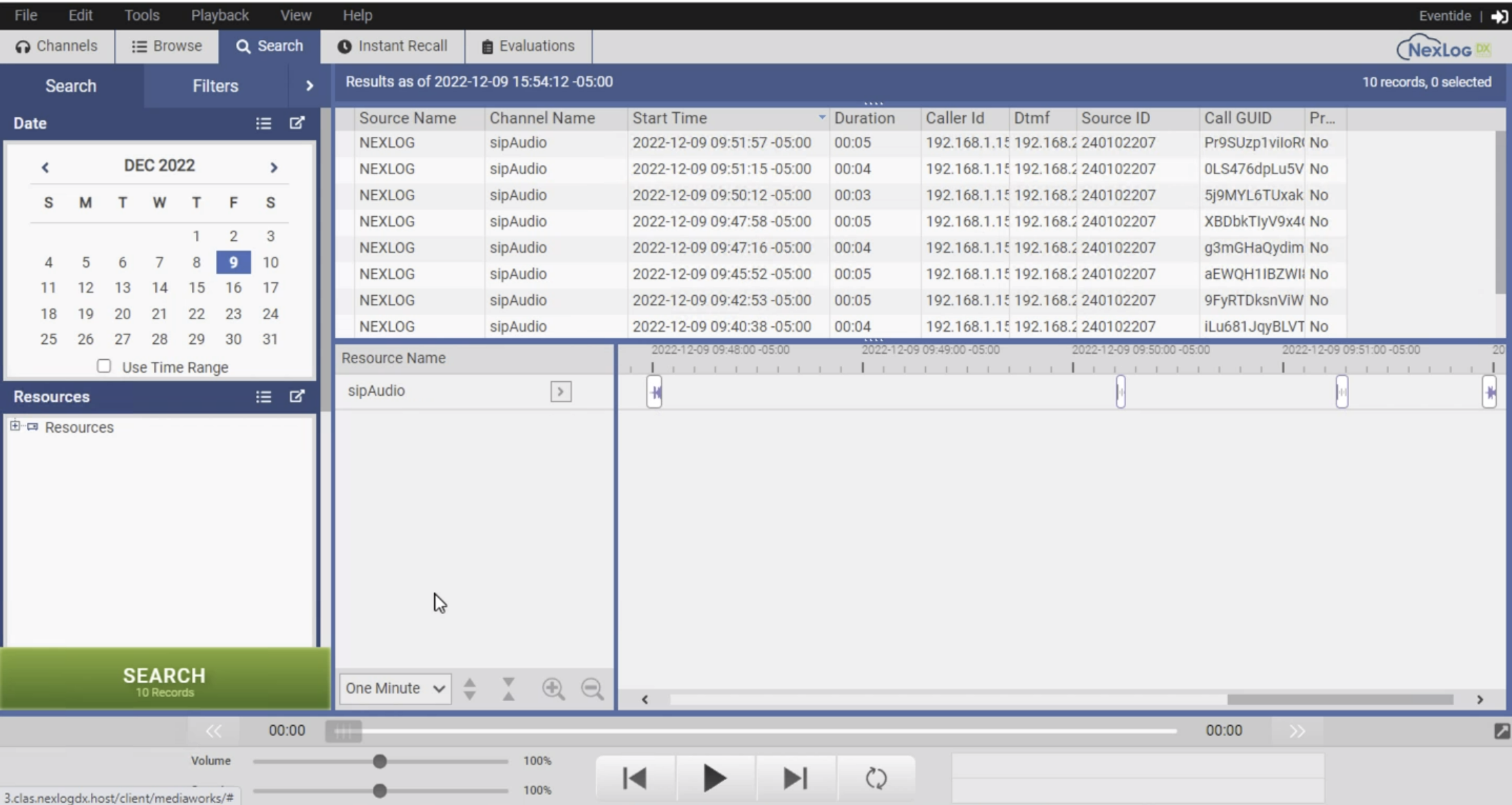Pop out the Resources panel icon
This screenshot has width=1512, height=805.
297,396
